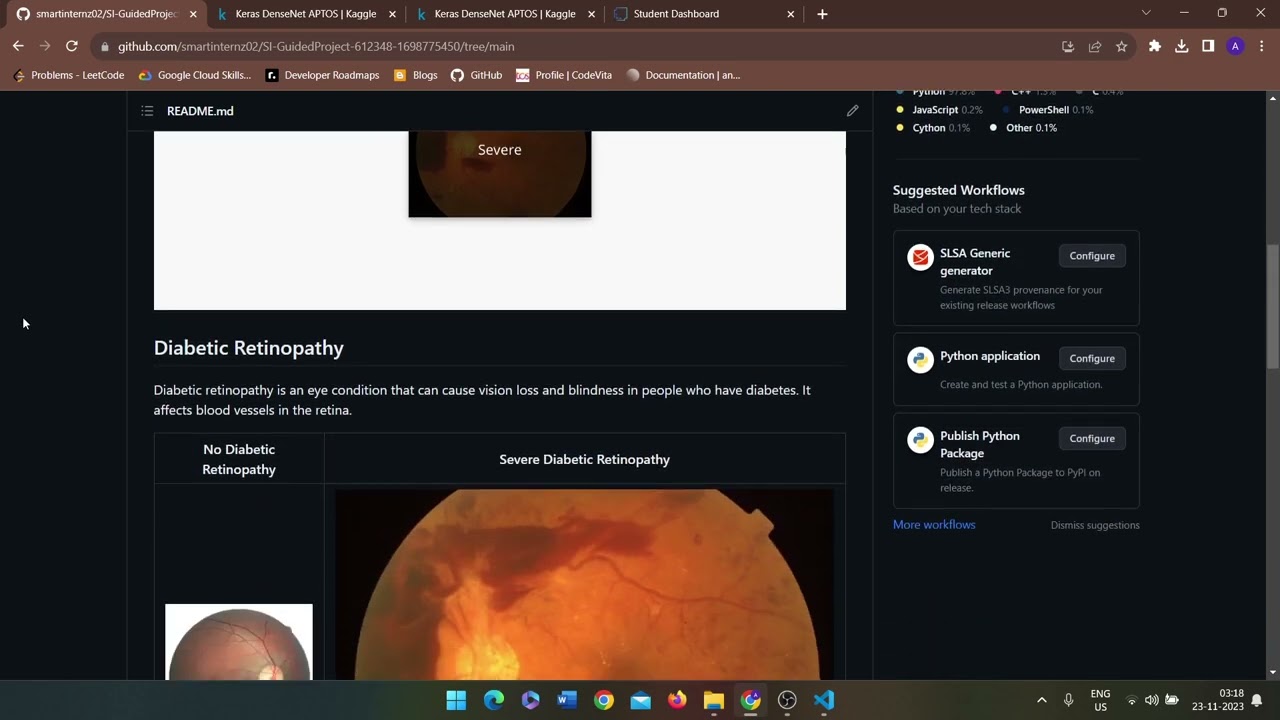Open the Severe retina thumbnail image

500,174
